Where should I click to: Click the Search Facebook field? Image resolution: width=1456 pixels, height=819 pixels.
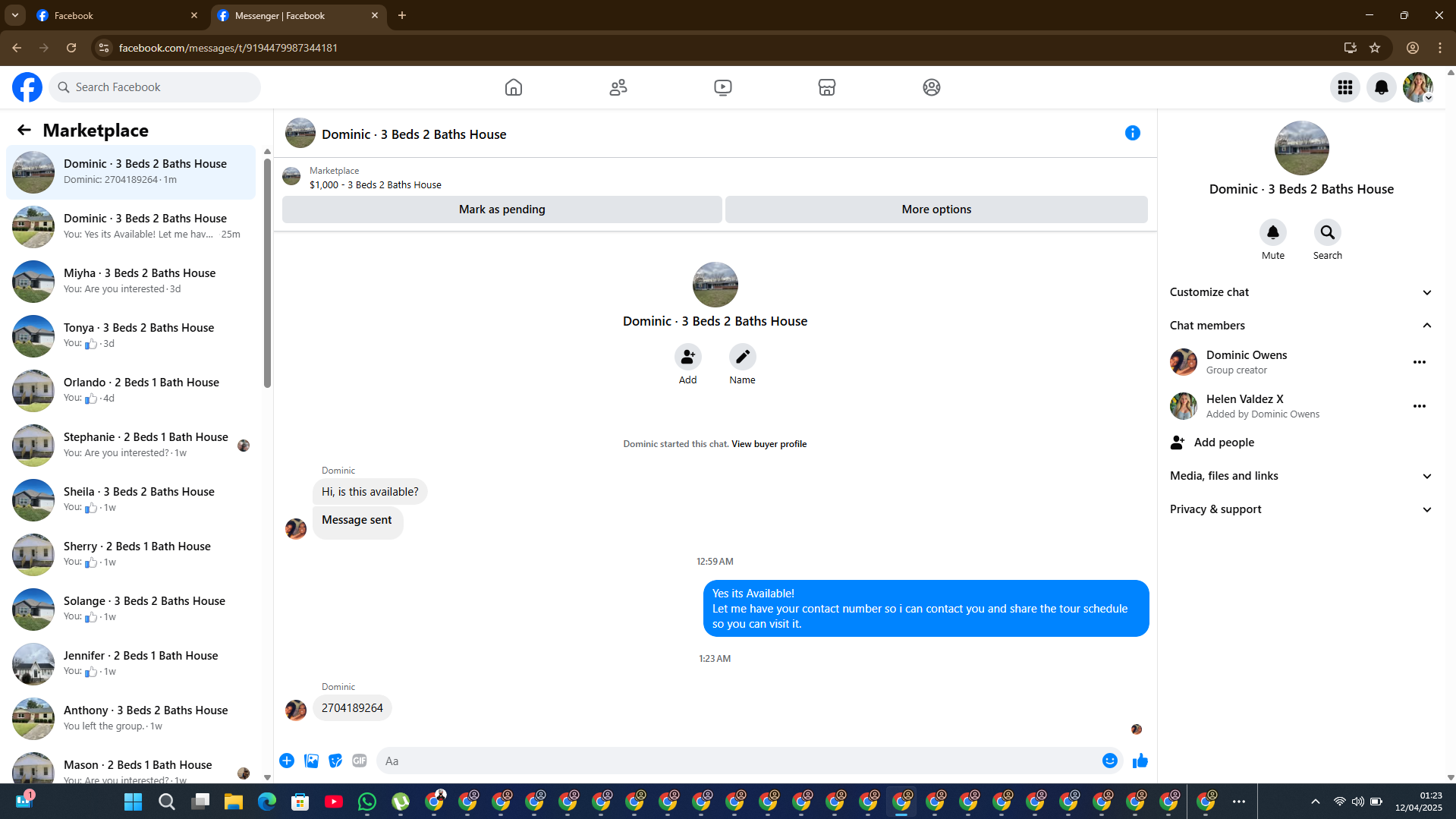tap(155, 87)
